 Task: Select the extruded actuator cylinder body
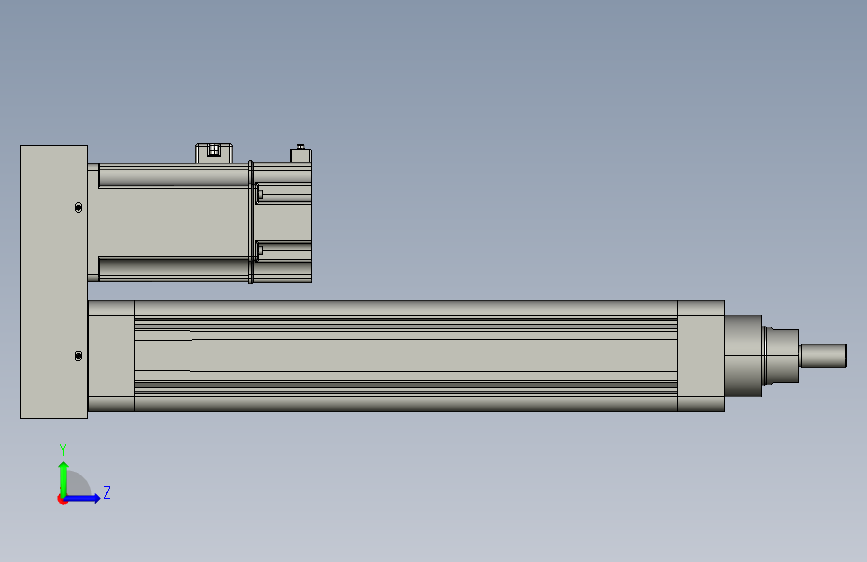(x=405, y=356)
